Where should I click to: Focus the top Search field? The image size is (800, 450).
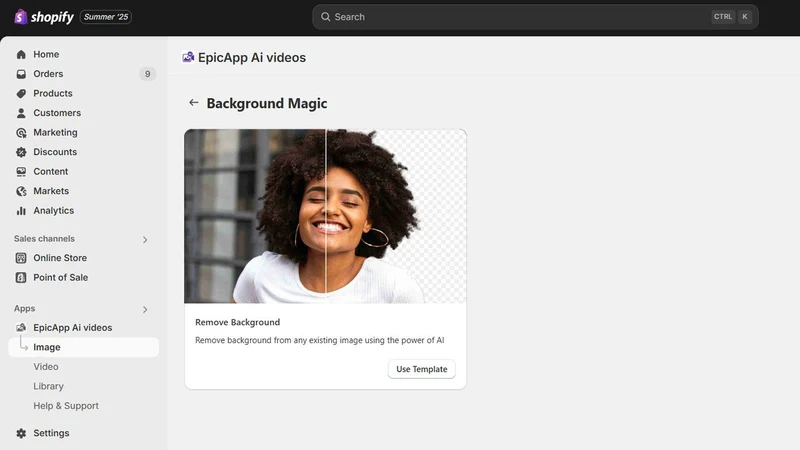[535, 17]
